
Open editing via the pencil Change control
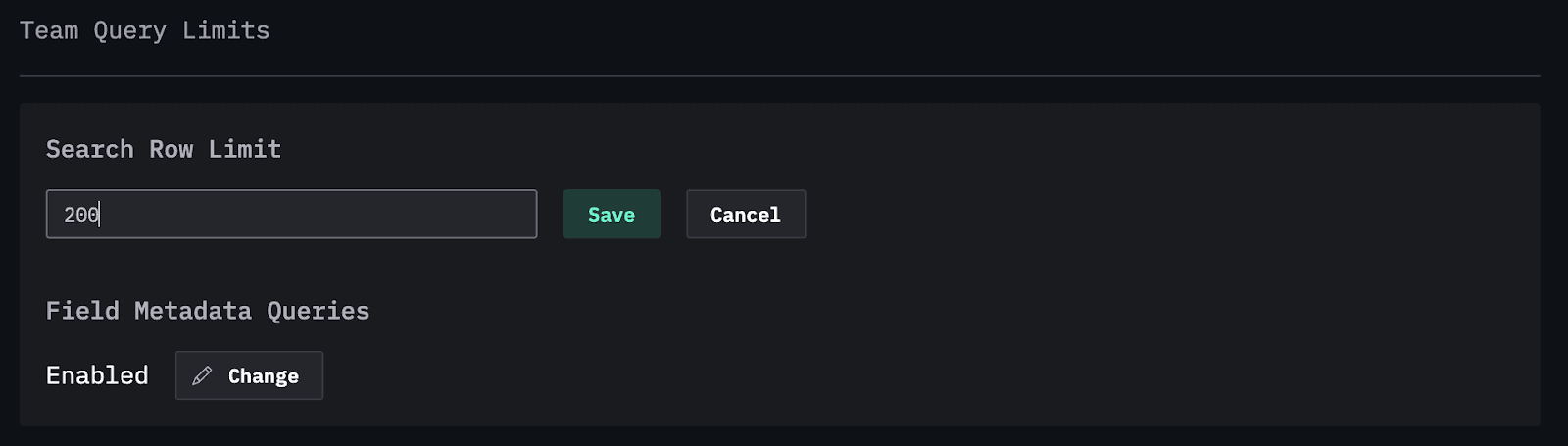(250, 376)
